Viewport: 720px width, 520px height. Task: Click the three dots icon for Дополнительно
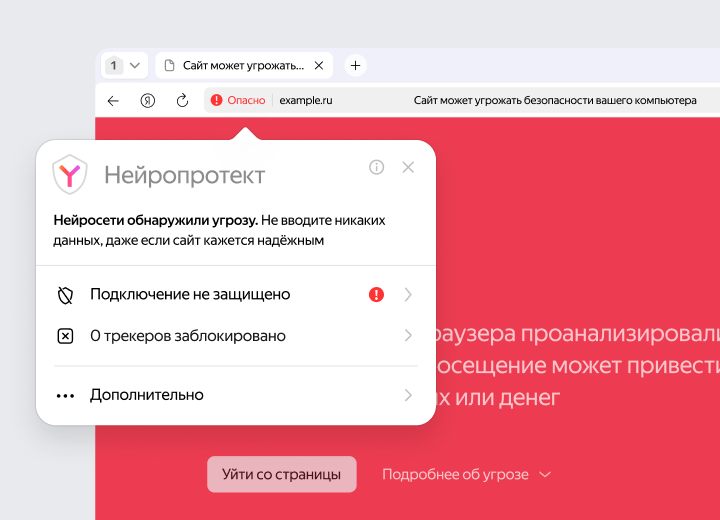coord(65,396)
